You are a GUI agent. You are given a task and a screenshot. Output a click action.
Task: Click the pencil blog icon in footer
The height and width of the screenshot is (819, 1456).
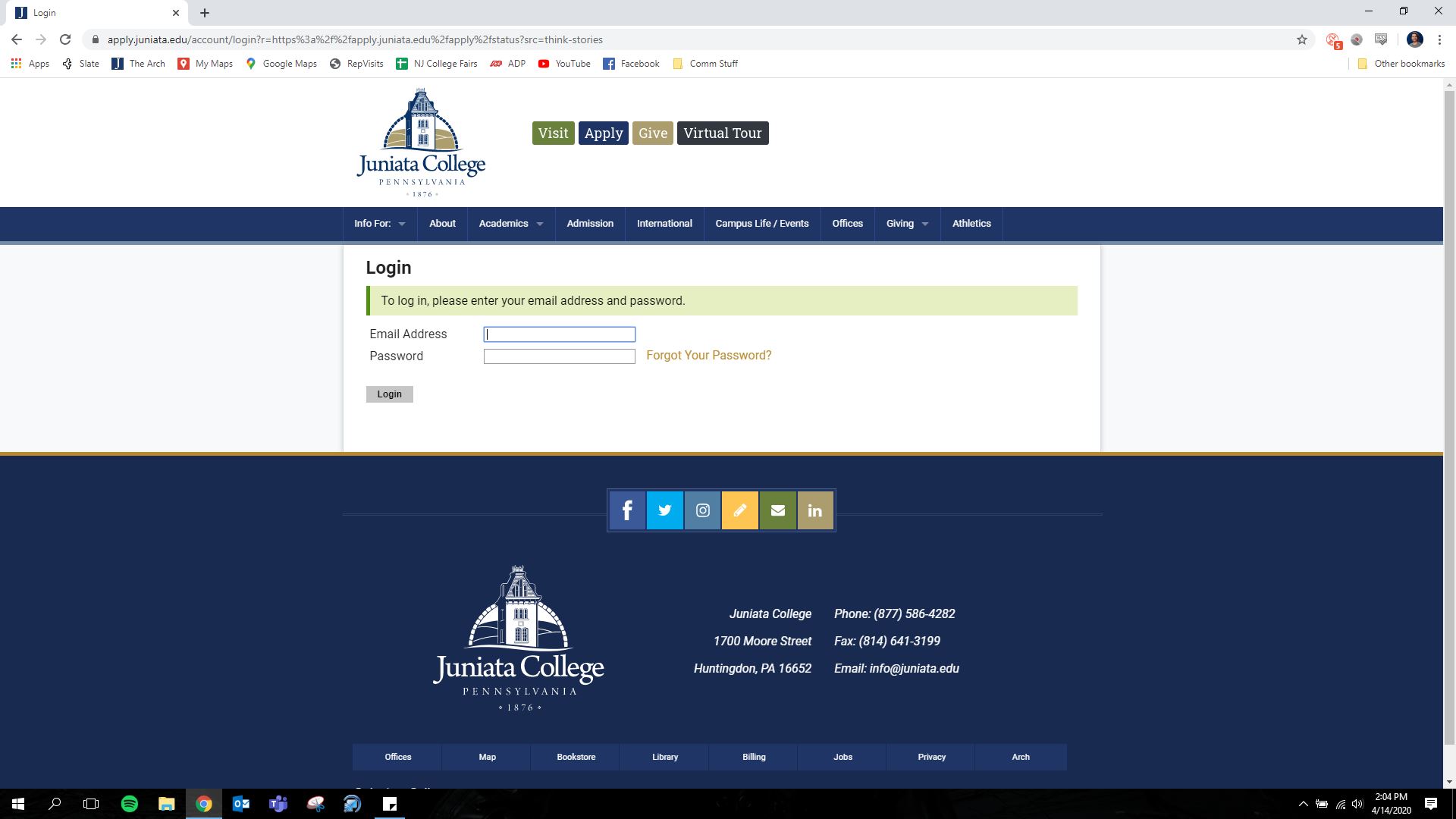739,510
